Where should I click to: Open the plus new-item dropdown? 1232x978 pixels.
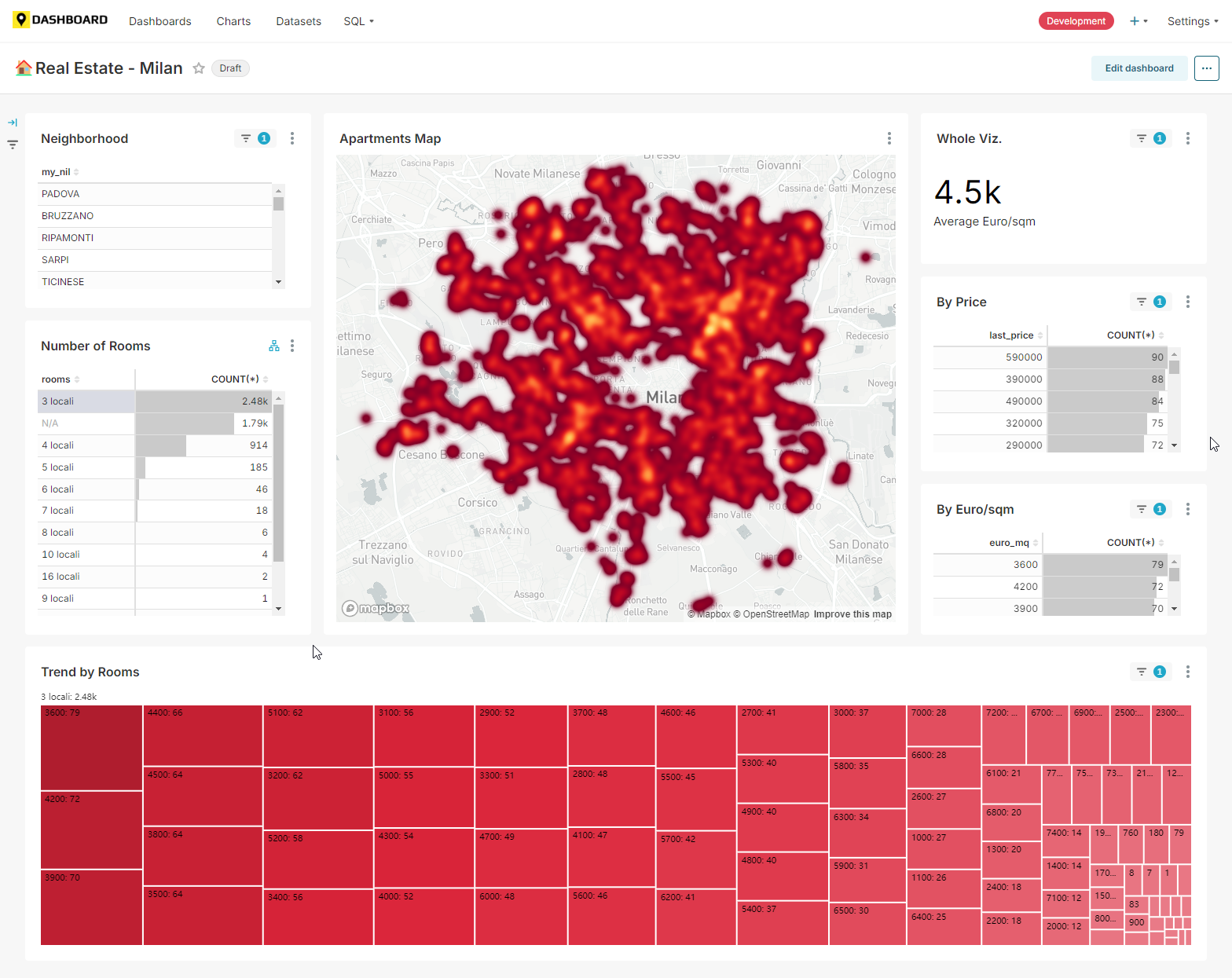(1138, 21)
